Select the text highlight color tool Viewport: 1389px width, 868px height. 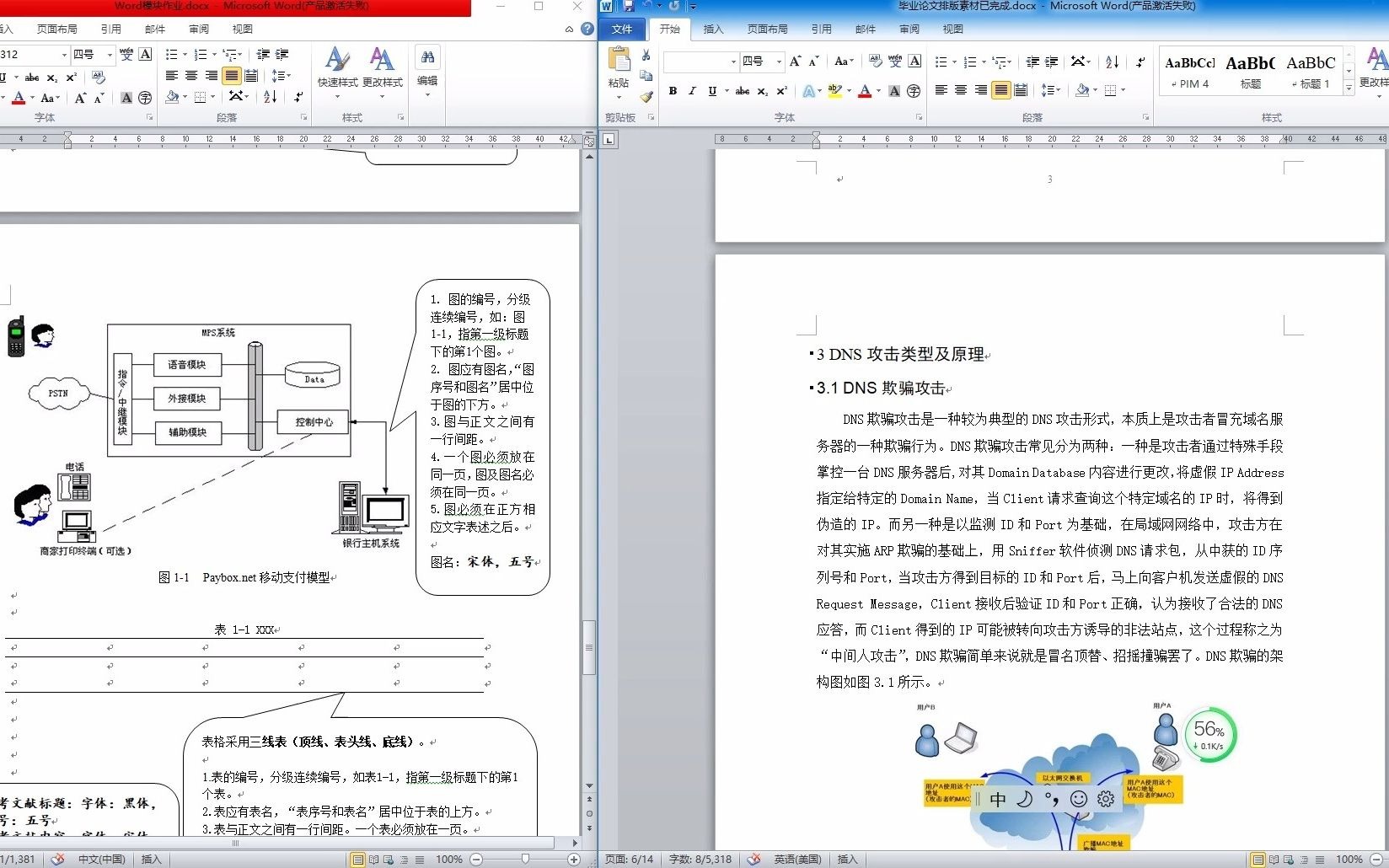(836, 90)
